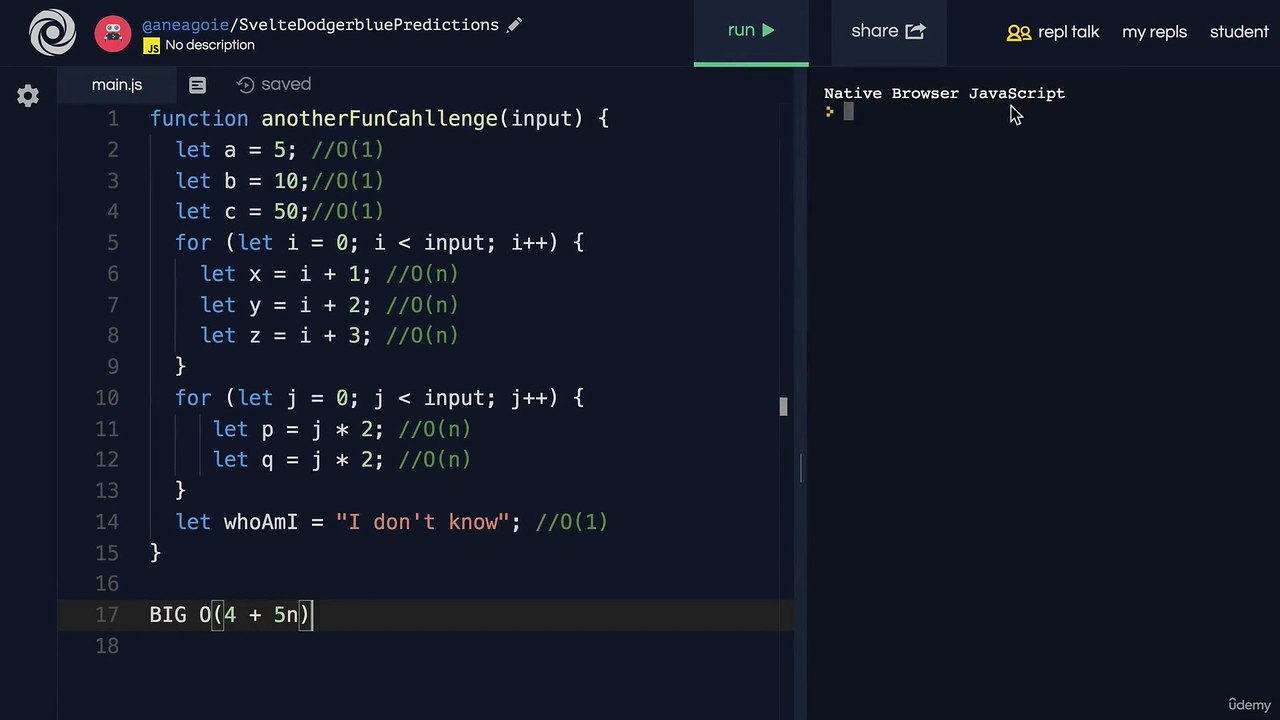Open repl talk community link
This screenshot has width=1280, height=720.
click(1053, 32)
